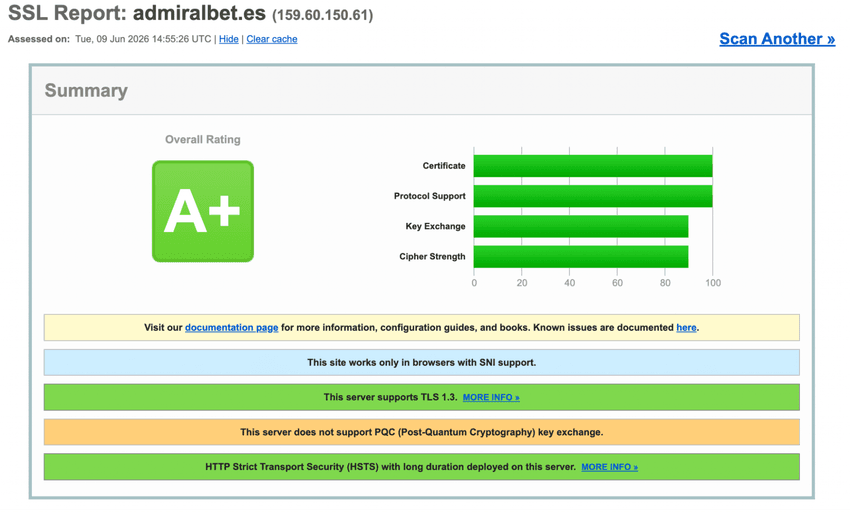This screenshot has width=850, height=512.
Task: Click the SNI support notice text
Action: [x=422, y=362]
